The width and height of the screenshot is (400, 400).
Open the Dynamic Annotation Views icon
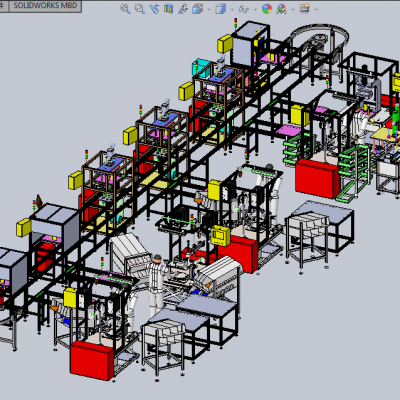(x=183, y=9)
